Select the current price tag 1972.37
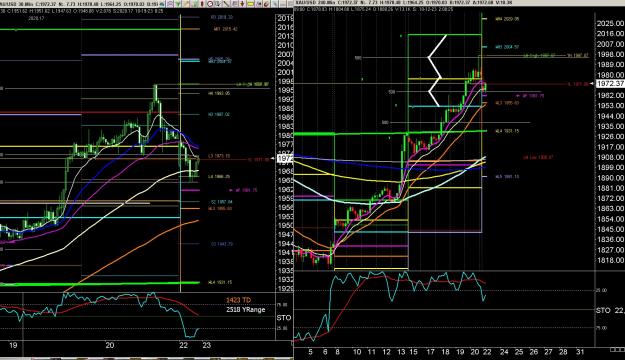The height and width of the screenshot is (360, 625). point(610,84)
